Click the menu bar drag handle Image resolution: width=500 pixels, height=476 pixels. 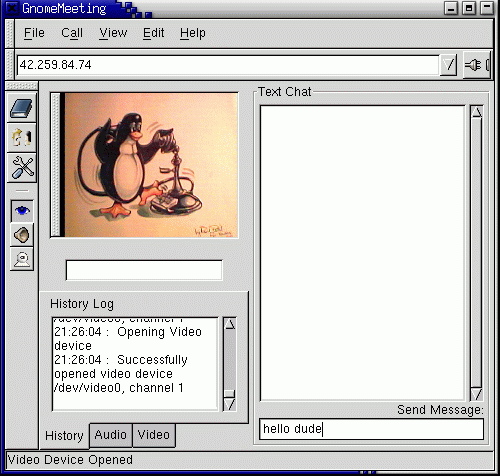[x=10, y=33]
